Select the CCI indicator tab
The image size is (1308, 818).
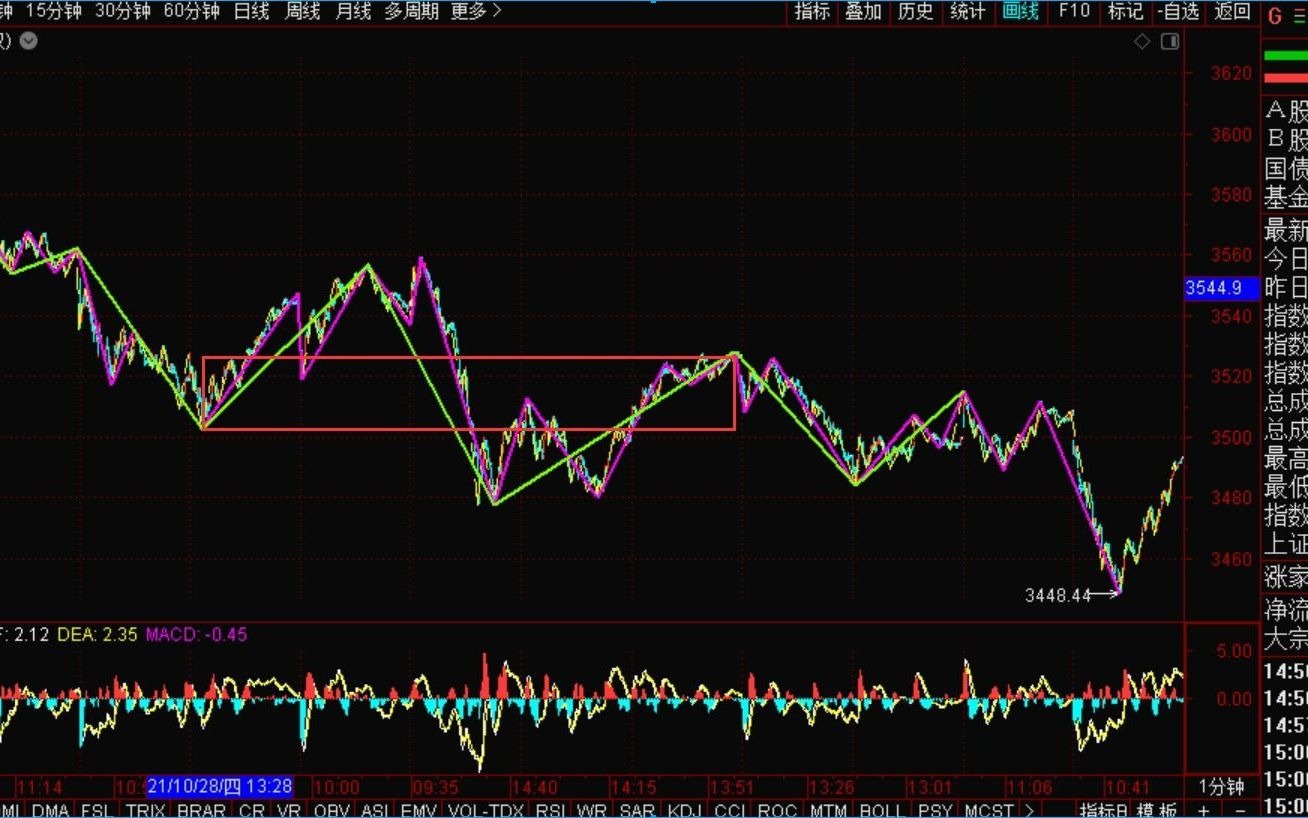point(731,810)
